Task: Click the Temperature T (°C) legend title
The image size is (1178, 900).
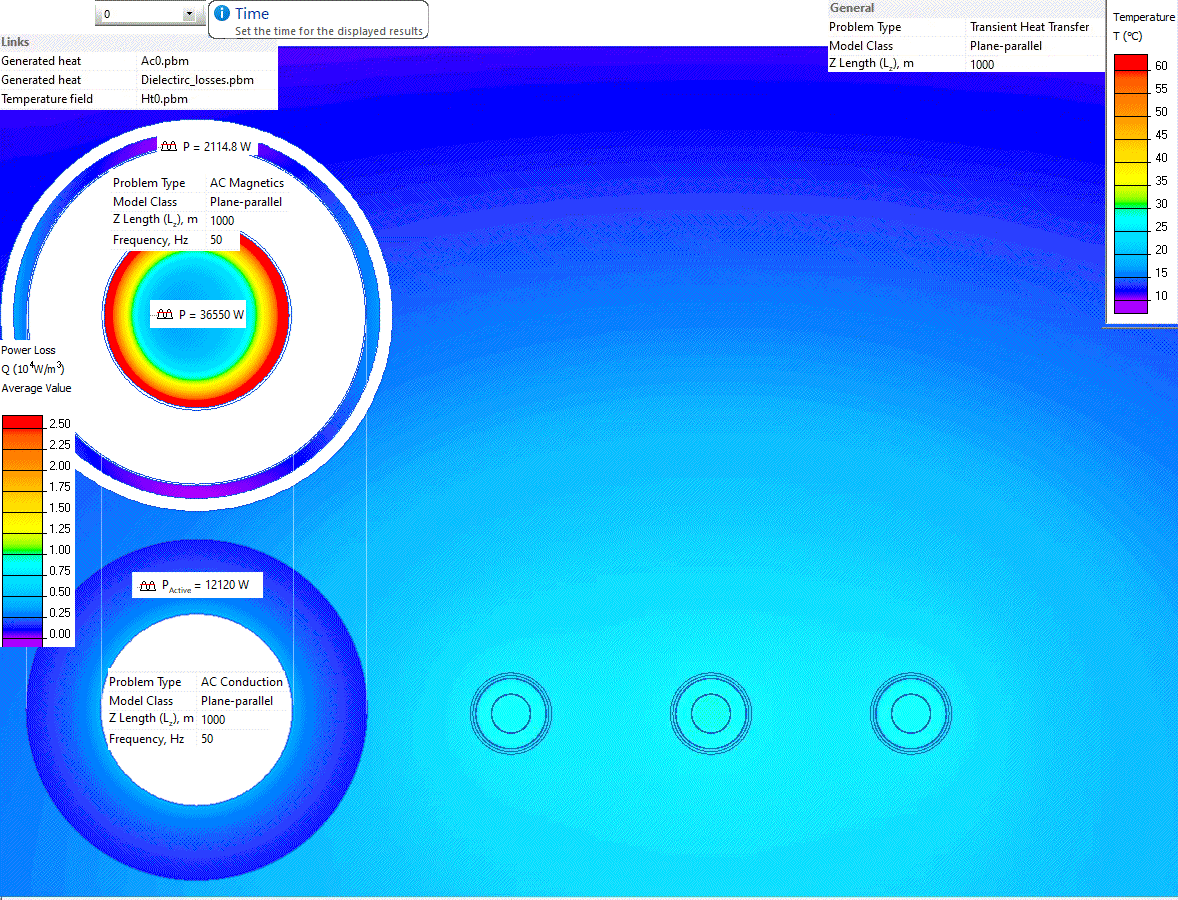Action: (x=1143, y=26)
